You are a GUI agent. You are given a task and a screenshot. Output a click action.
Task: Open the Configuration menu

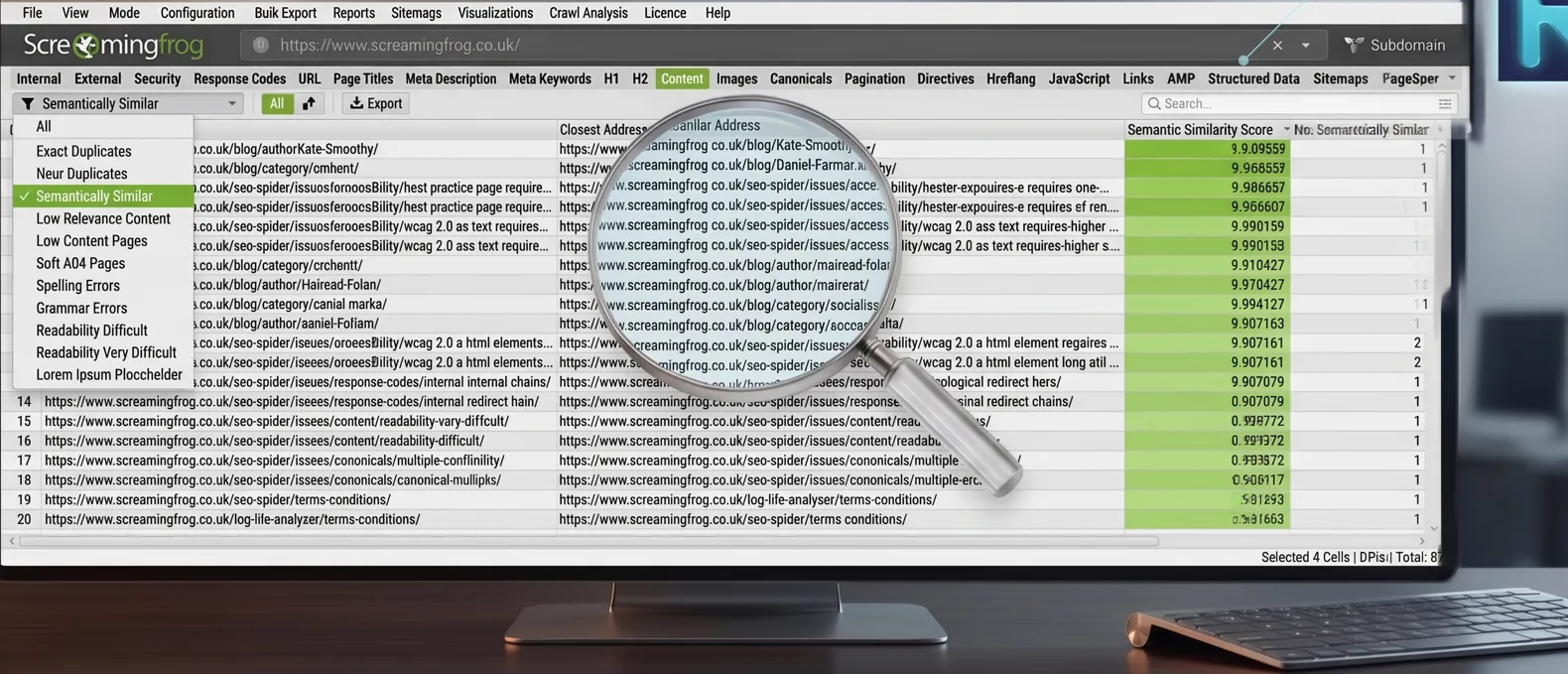[197, 13]
